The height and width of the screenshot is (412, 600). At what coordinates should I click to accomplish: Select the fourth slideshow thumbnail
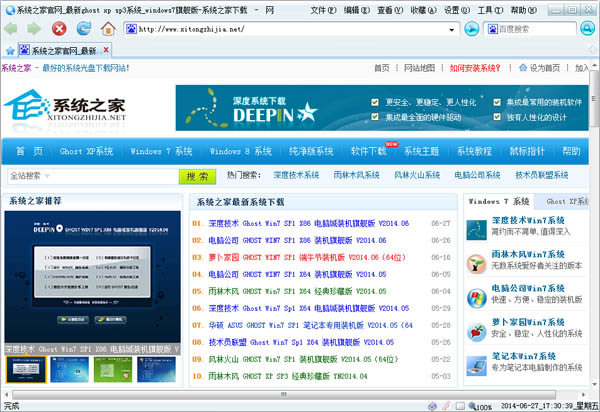click(x=156, y=369)
